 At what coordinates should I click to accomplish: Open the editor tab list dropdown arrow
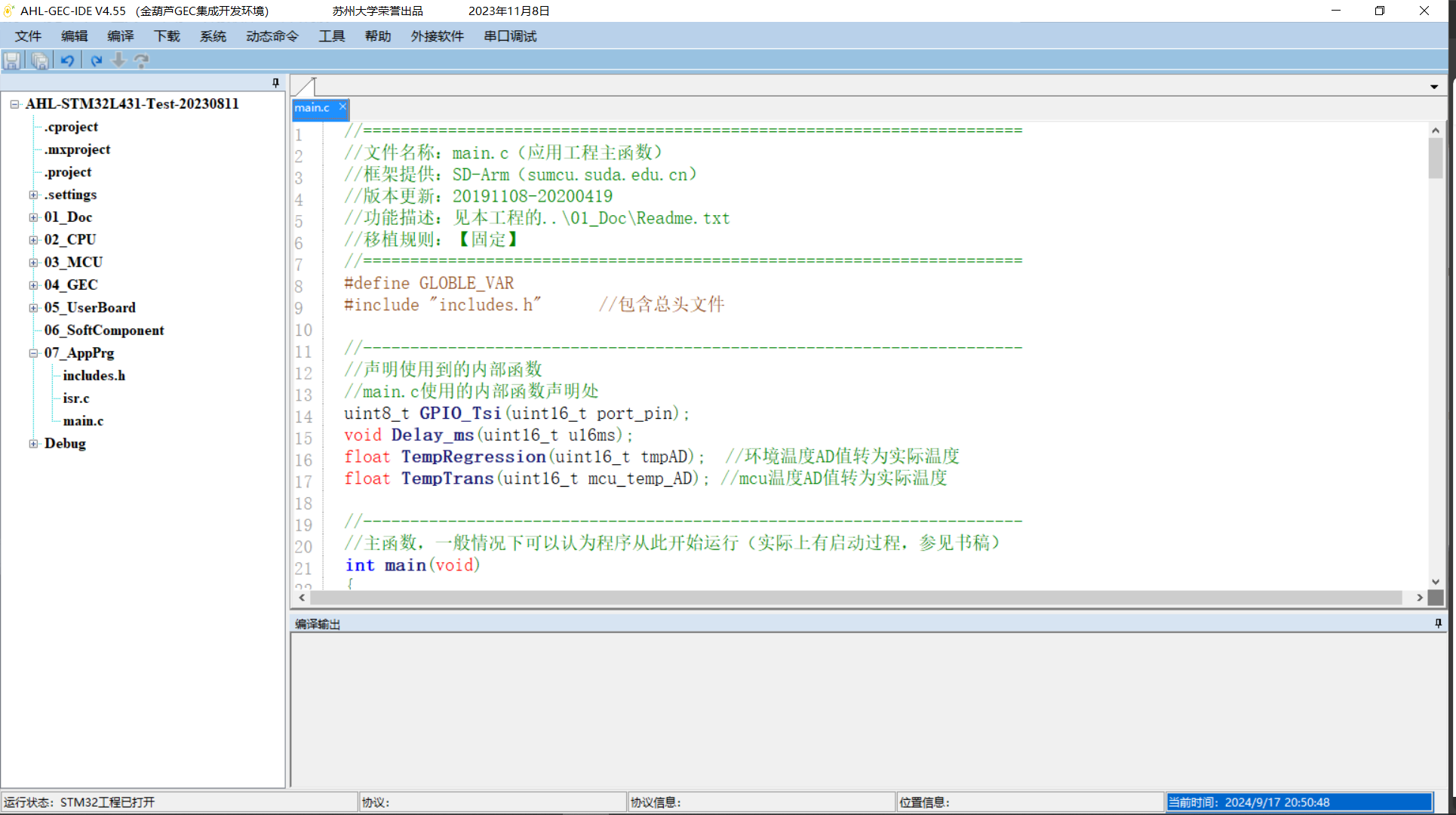[x=1433, y=87]
